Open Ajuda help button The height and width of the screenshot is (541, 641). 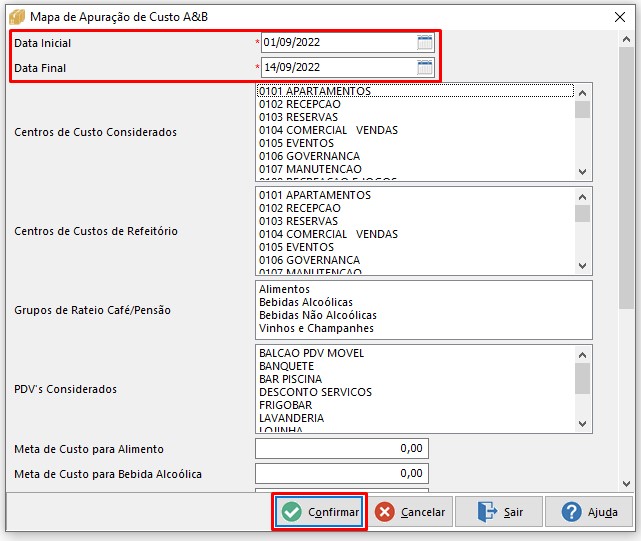tap(589, 512)
